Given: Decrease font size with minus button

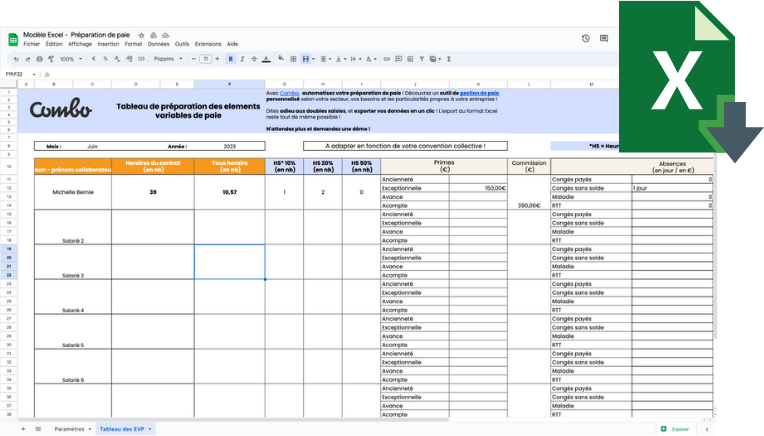Looking at the screenshot, I should click(193, 59).
